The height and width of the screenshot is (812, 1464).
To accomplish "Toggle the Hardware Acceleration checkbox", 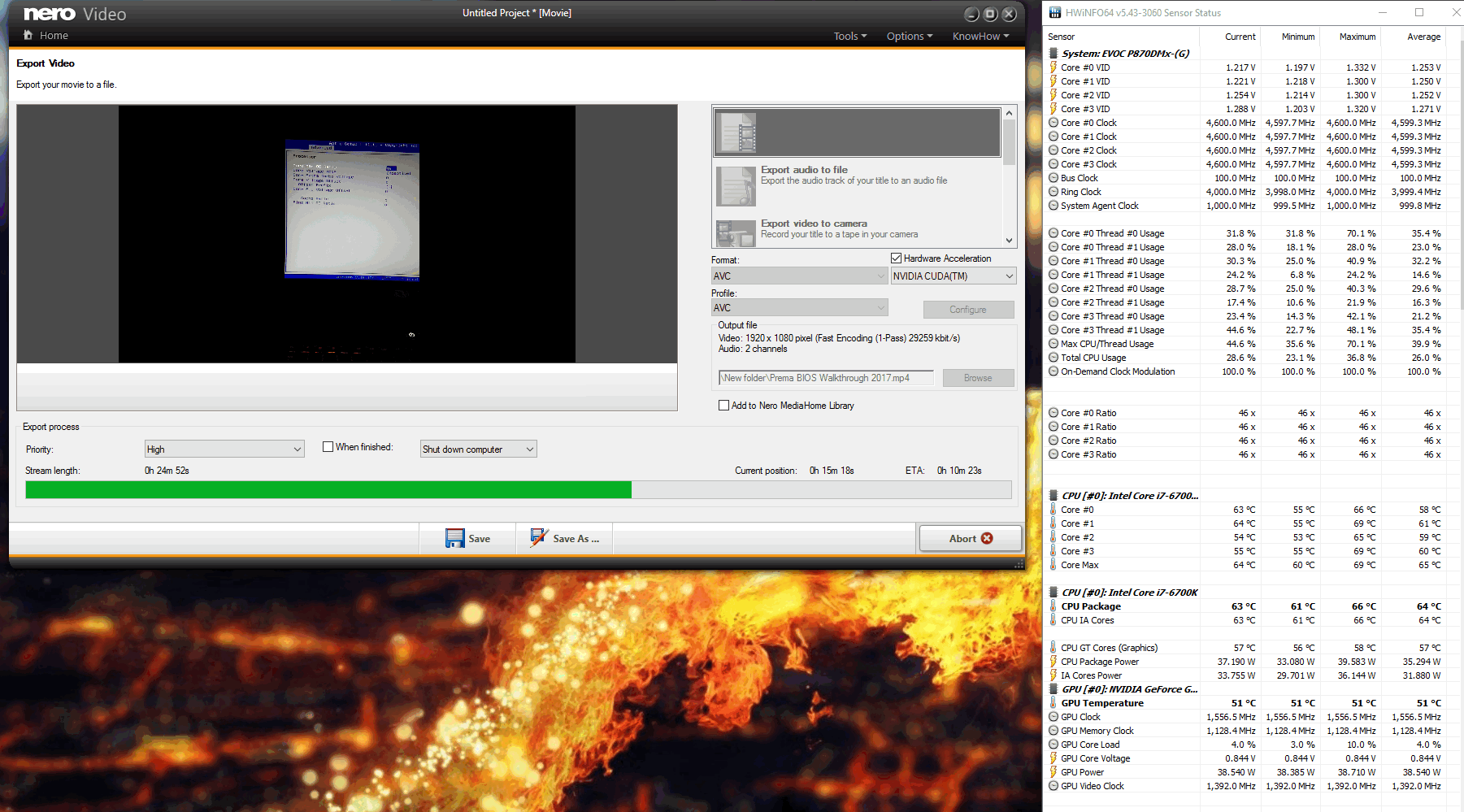I will click(x=896, y=258).
